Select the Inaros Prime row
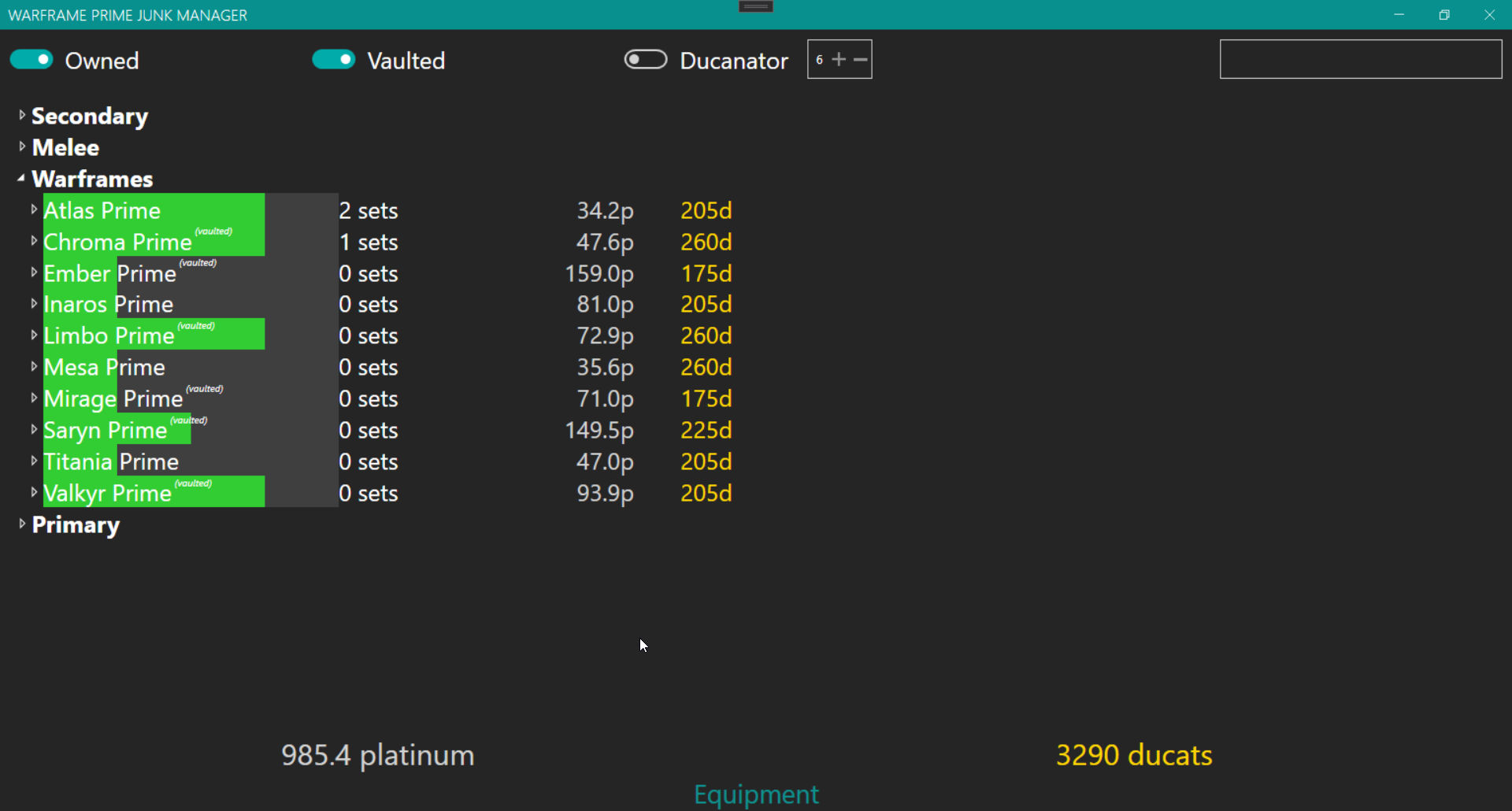1512x811 pixels. pyautogui.click(x=387, y=304)
